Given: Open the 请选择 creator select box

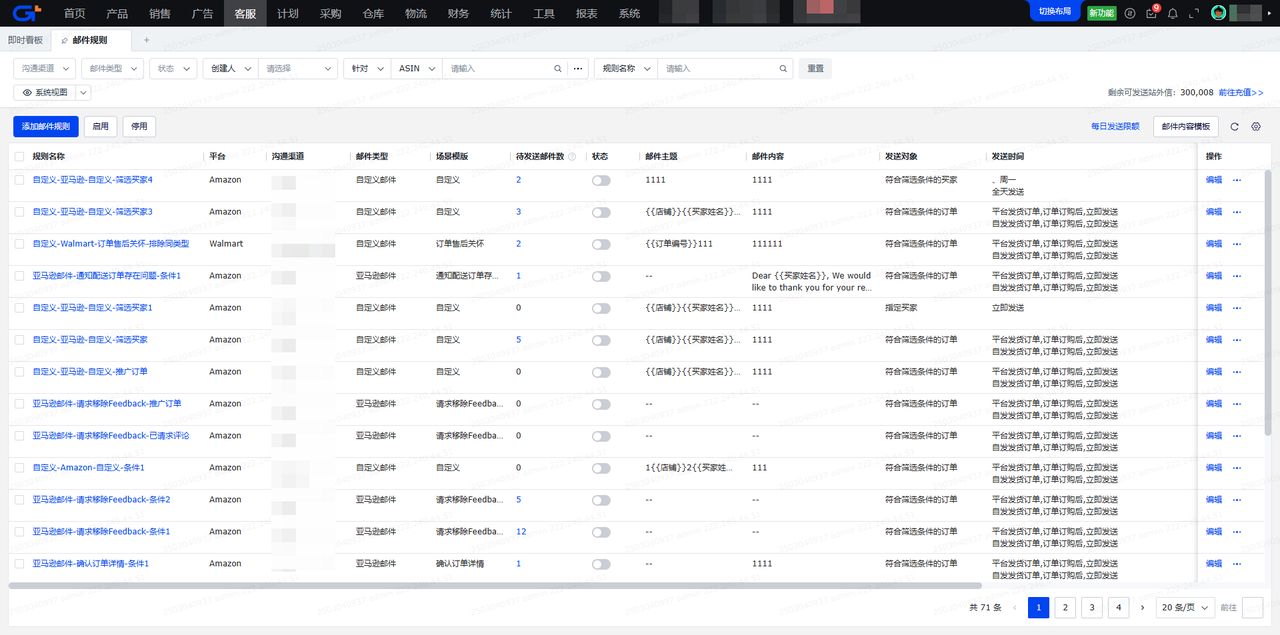Looking at the screenshot, I should coord(298,69).
